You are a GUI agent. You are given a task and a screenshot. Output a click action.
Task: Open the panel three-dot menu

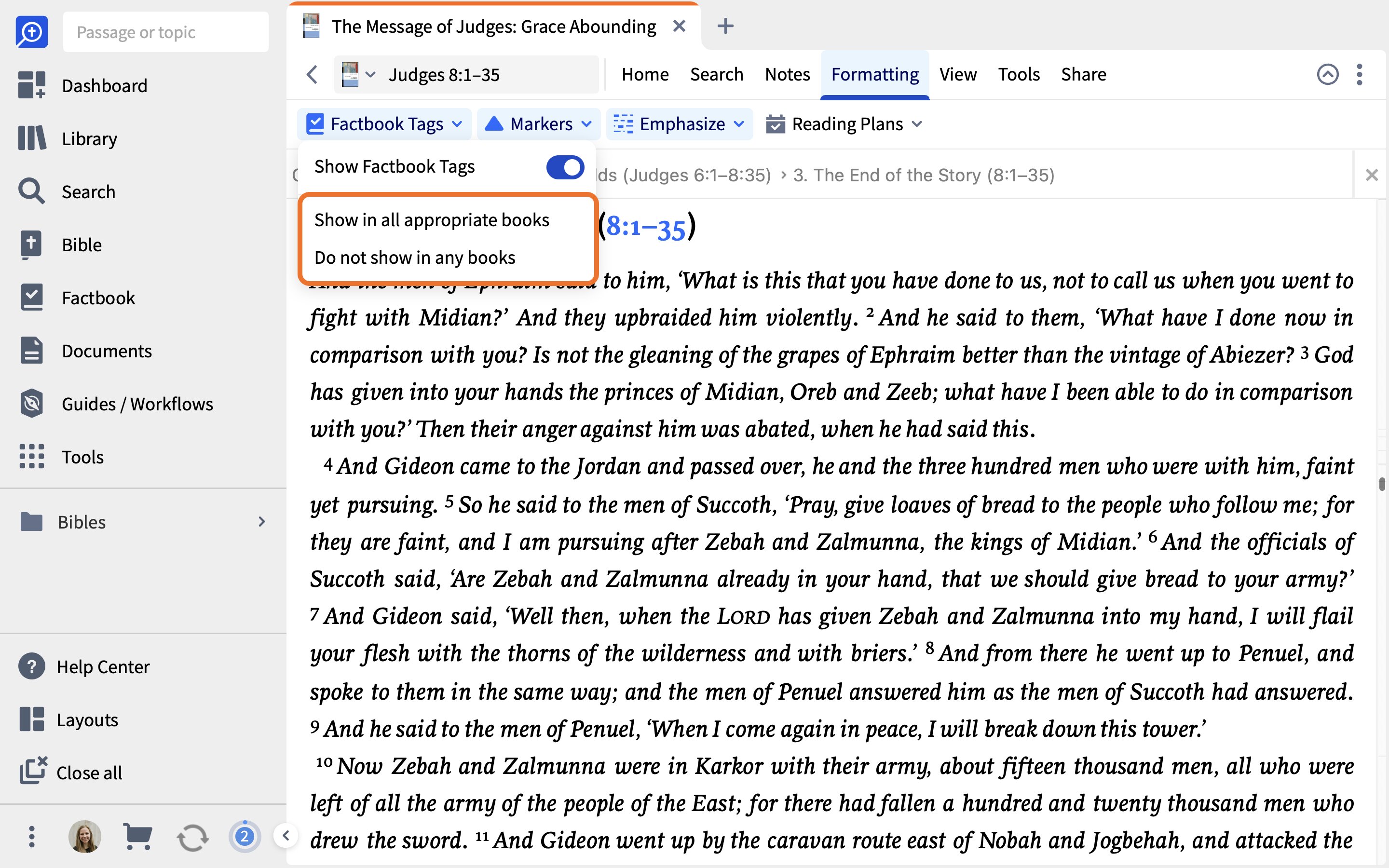point(1359,75)
